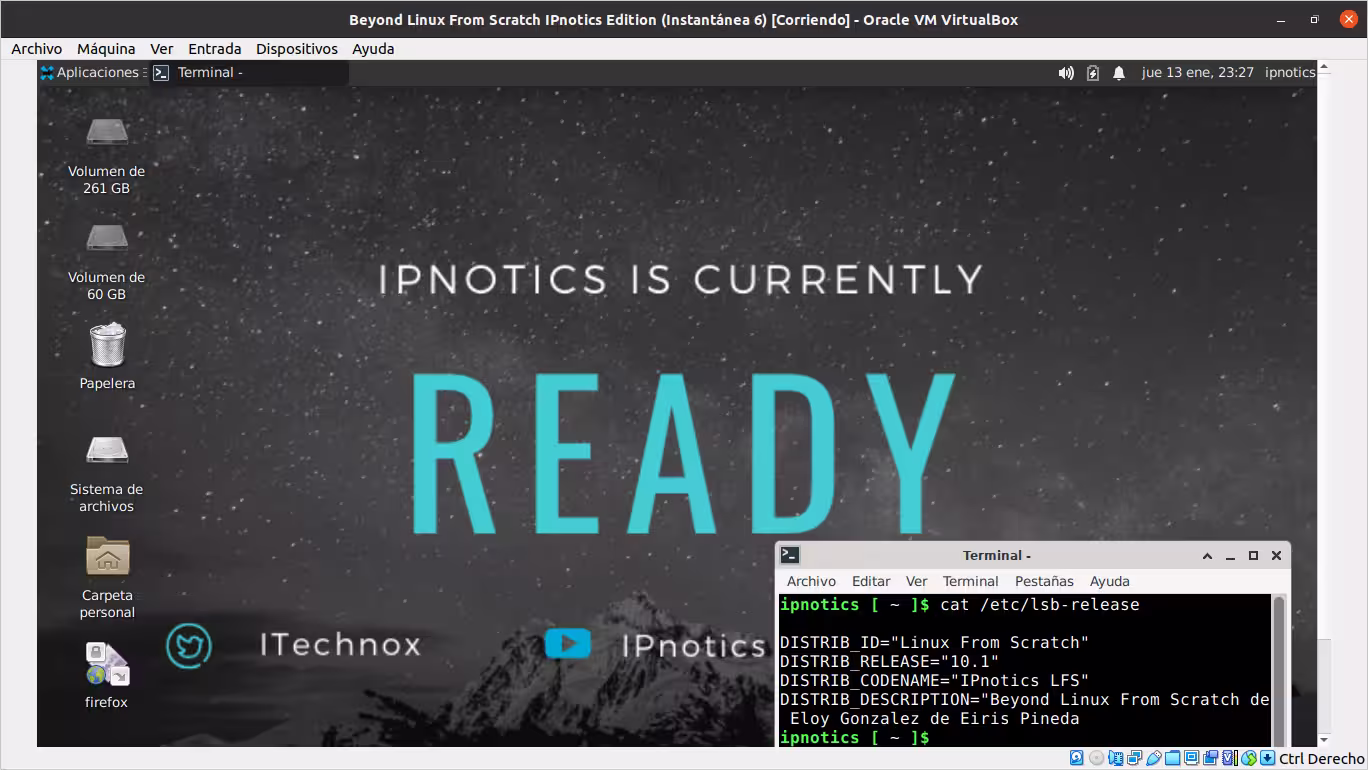The width and height of the screenshot is (1368, 770).
Task: Open the Editar menu in Terminal
Action: [x=871, y=581]
